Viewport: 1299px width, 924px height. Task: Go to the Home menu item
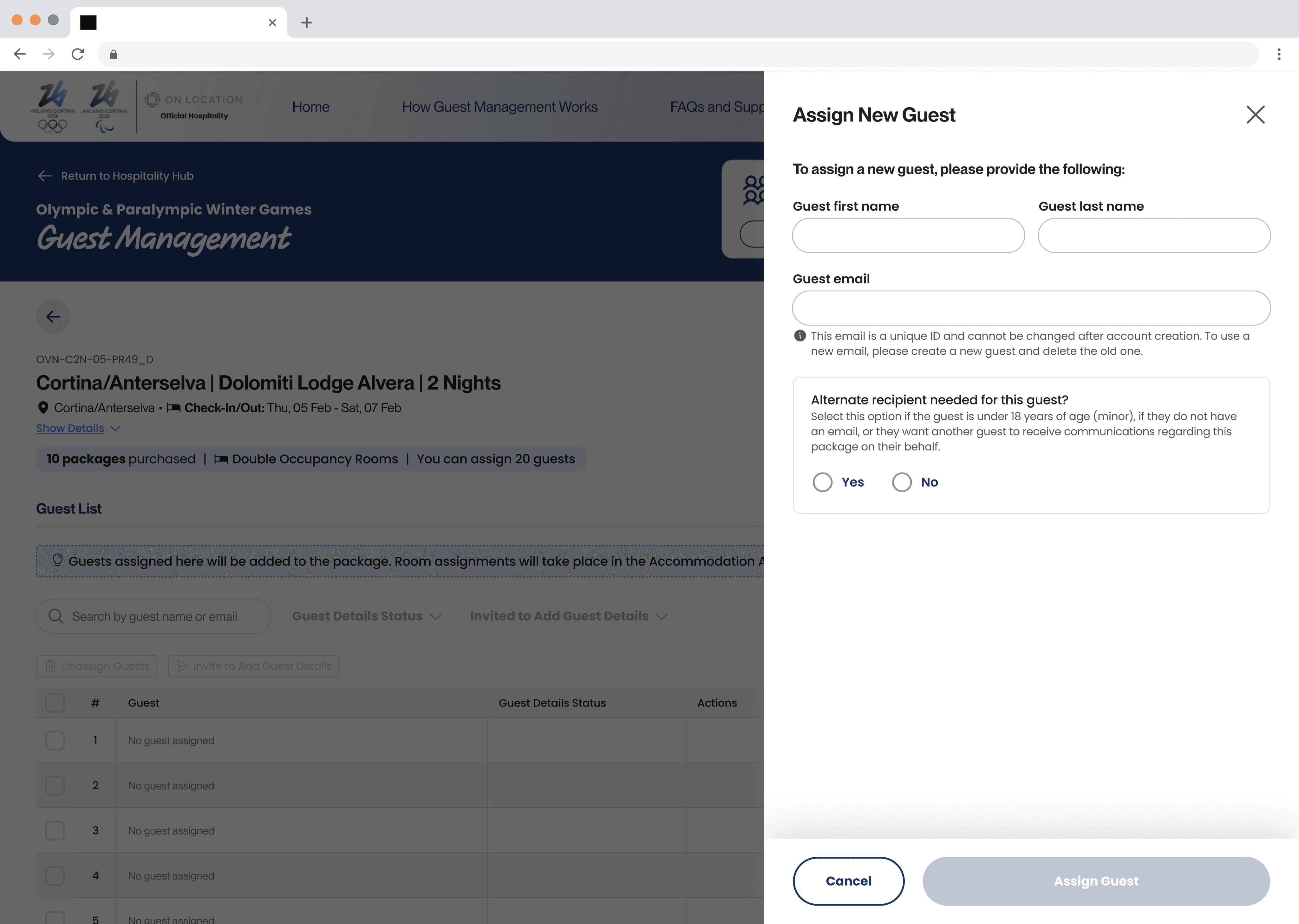[310, 107]
